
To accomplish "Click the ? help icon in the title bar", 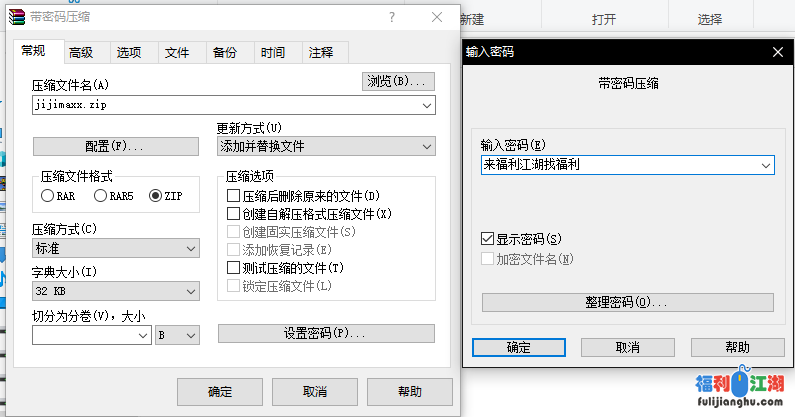I will (391, 17).
